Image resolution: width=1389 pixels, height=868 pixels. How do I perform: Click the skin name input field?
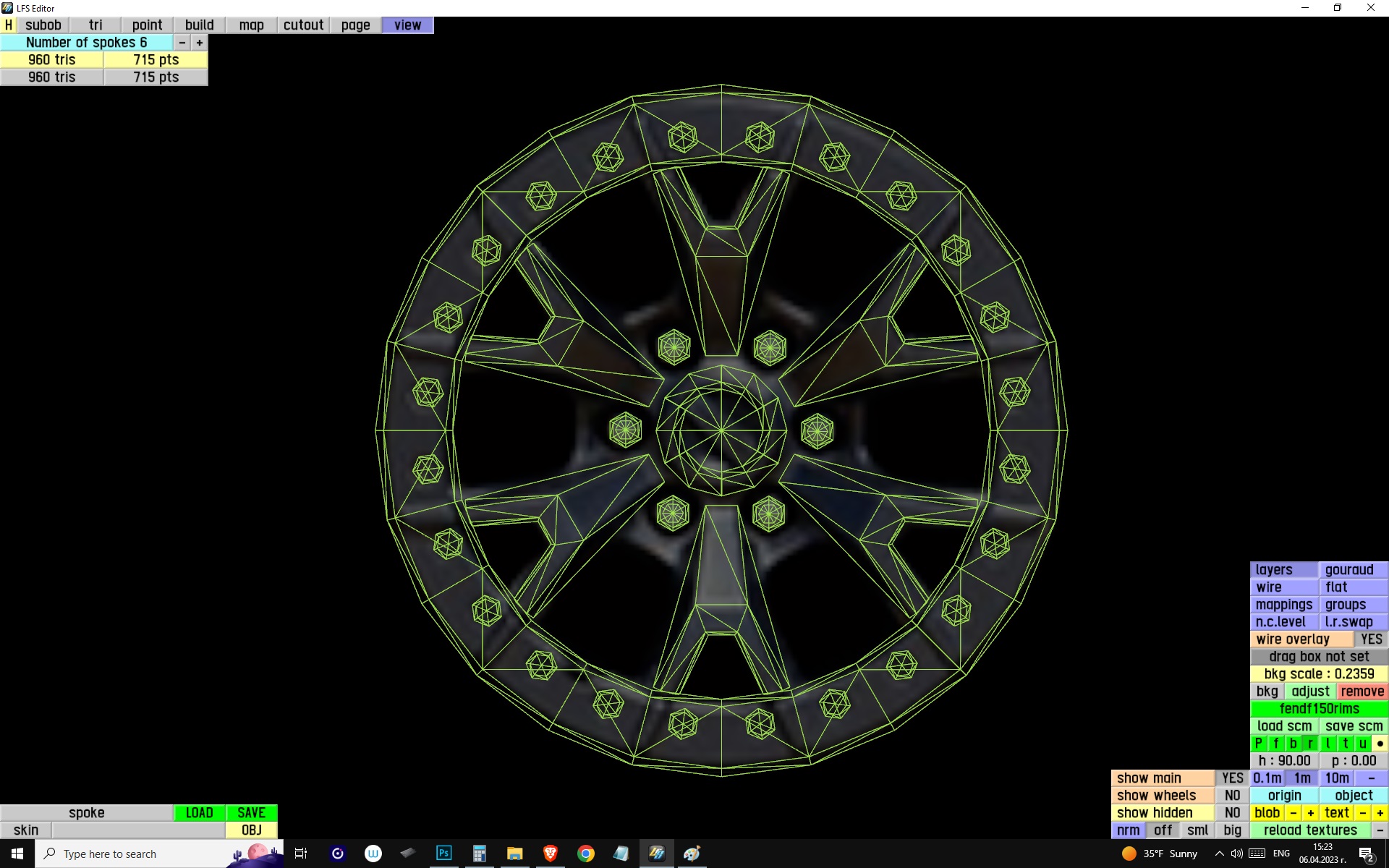coord(137,830)
